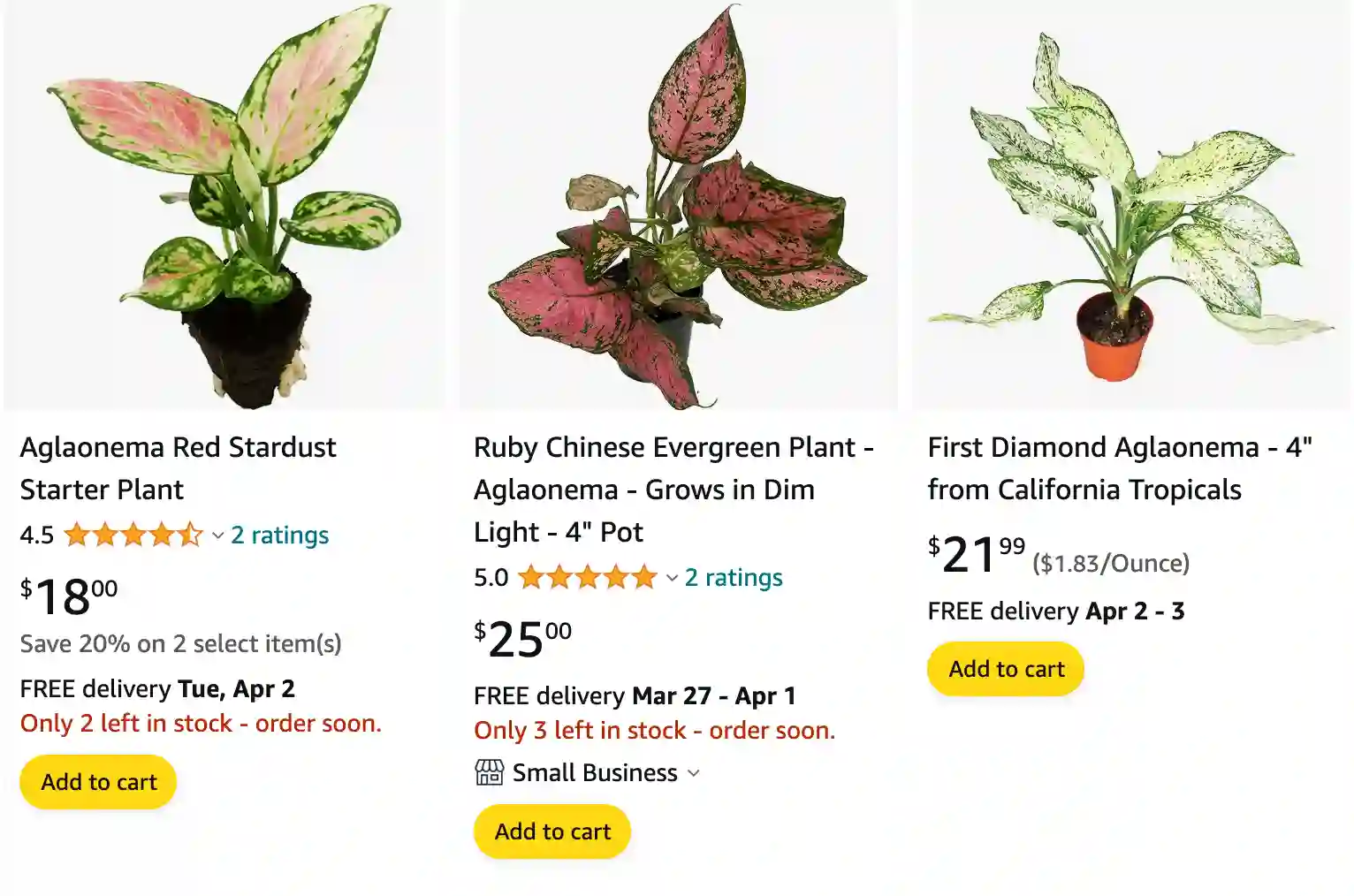Click the first full star under Ruby Chinese Evergreen
Screen dimensions: 1354x896
531,577
